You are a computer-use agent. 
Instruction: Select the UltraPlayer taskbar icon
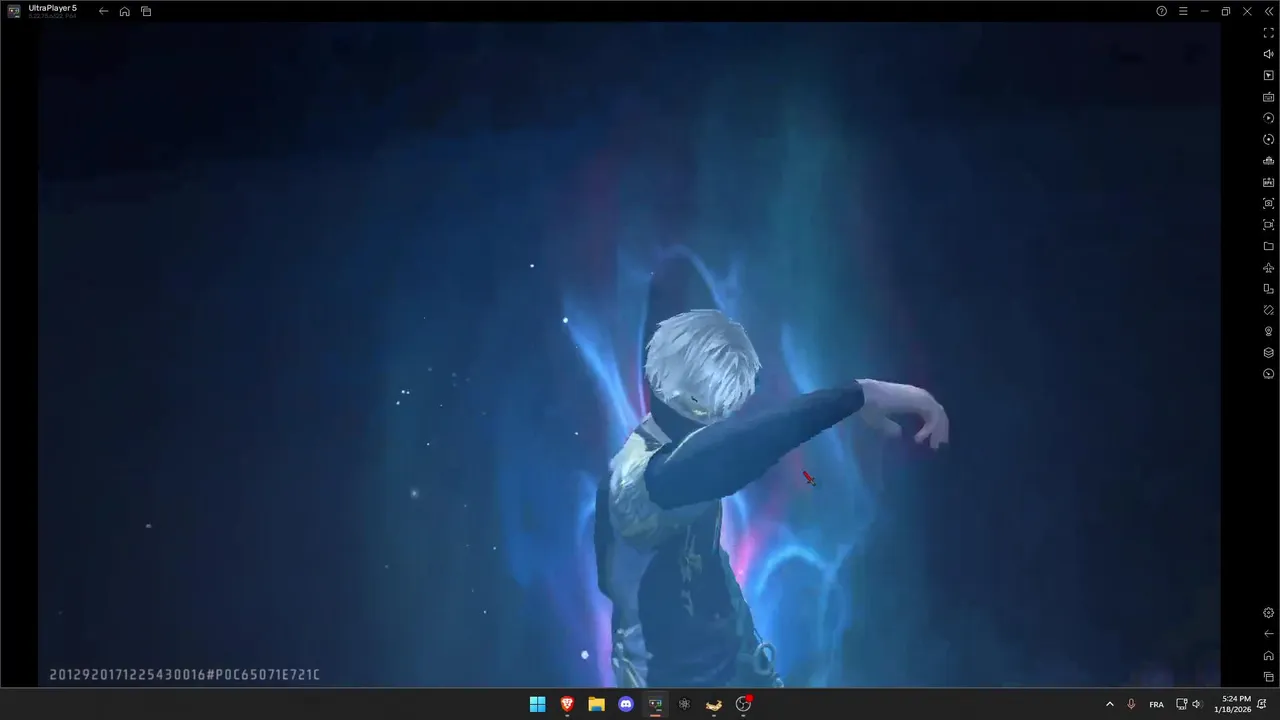pos(655,704)
